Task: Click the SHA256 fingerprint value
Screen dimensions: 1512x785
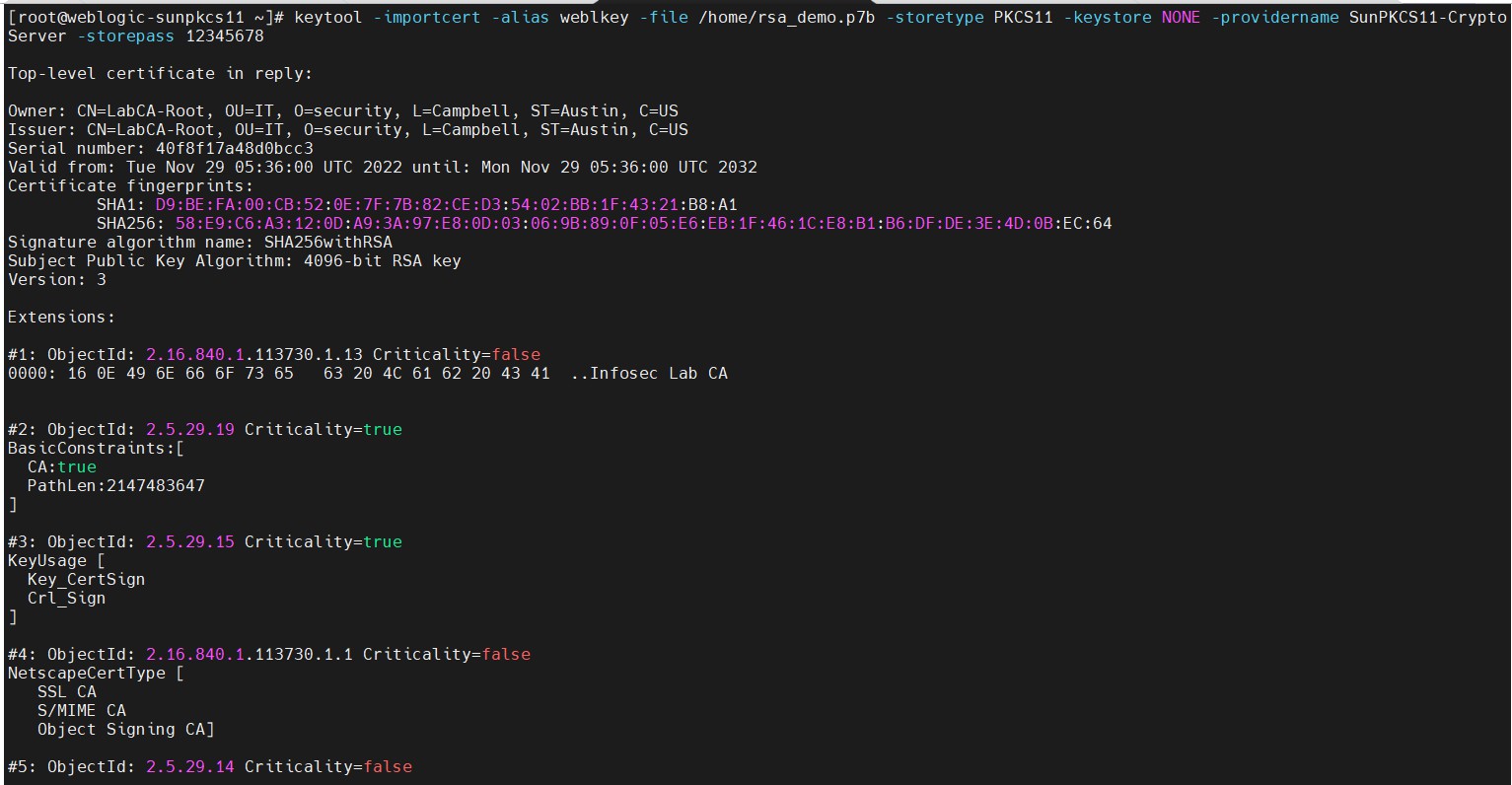Action: click(x=644, y=224)
